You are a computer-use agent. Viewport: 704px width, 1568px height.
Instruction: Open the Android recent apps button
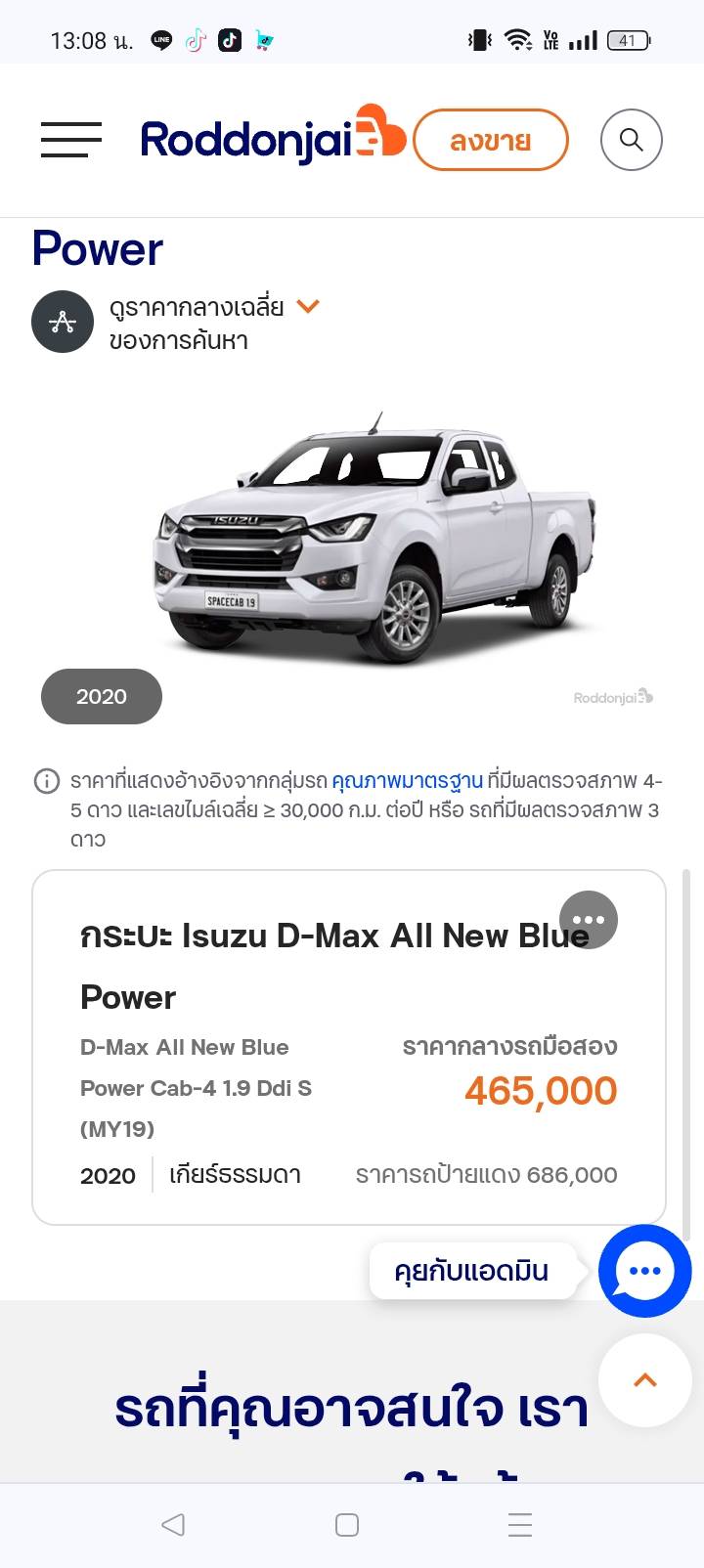point(520,1525)
